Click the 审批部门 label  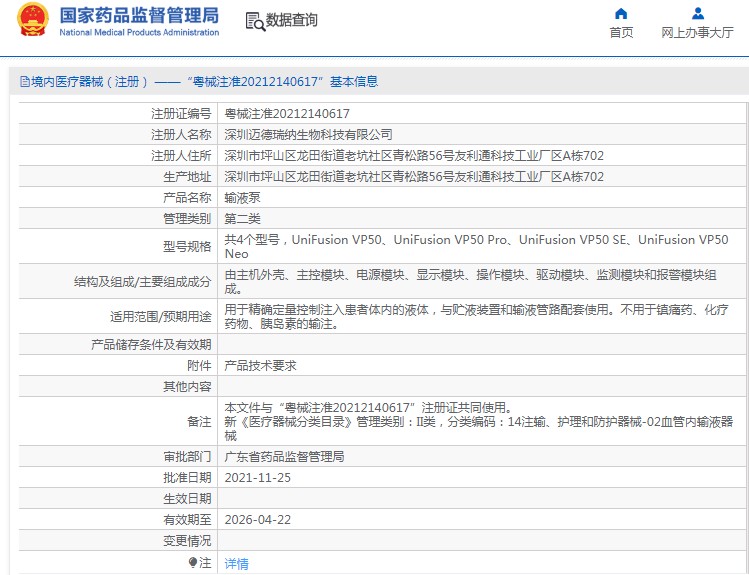pyautogui.click(x=187, y=457)
